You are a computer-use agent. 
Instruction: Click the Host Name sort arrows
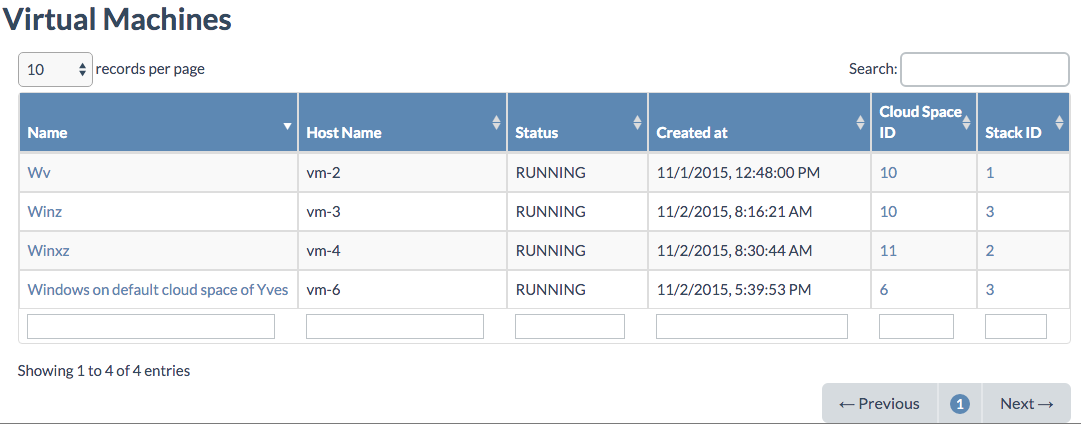click(x=496, y=122)
